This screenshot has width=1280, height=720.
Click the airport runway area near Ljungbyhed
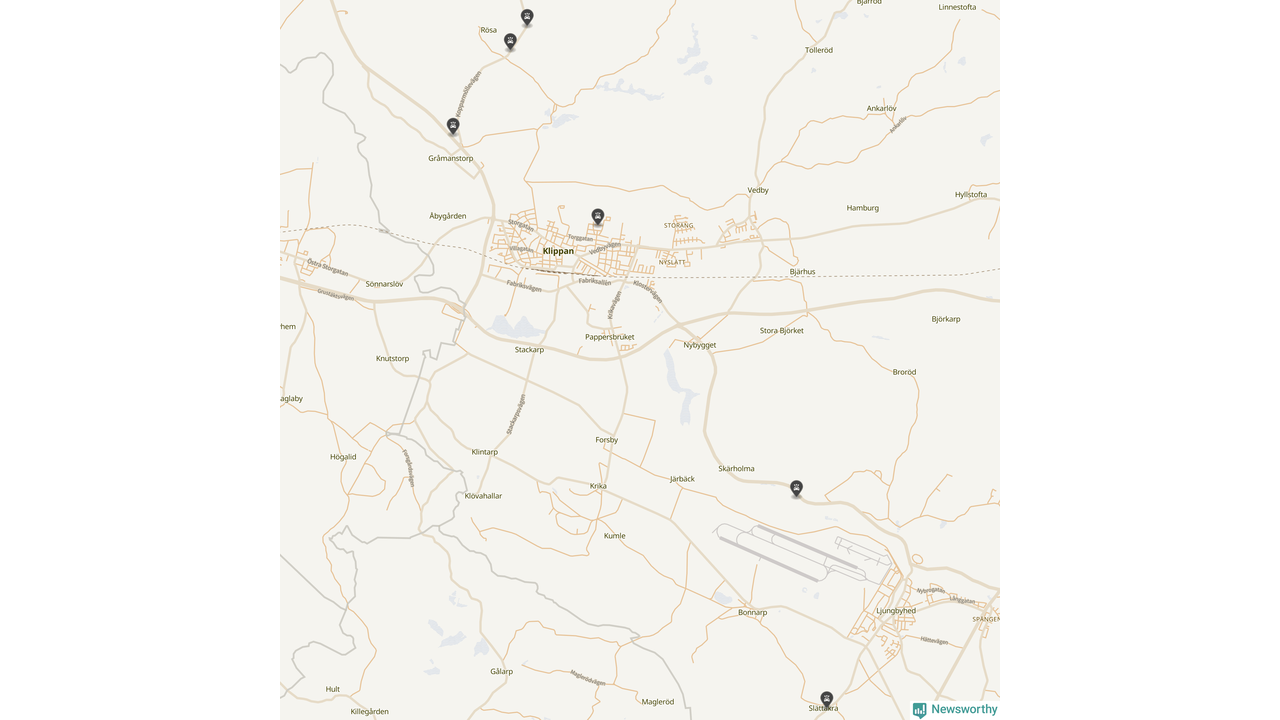coord(800,553)
